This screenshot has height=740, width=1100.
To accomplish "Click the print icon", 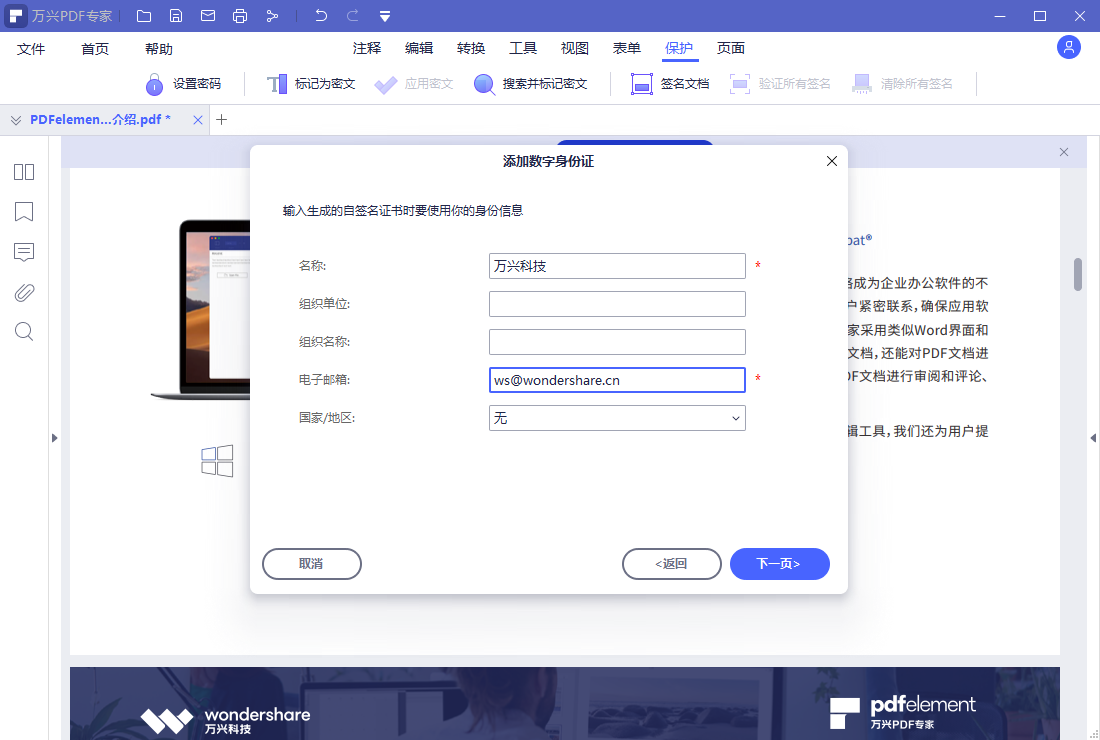I will pos(240,15).
